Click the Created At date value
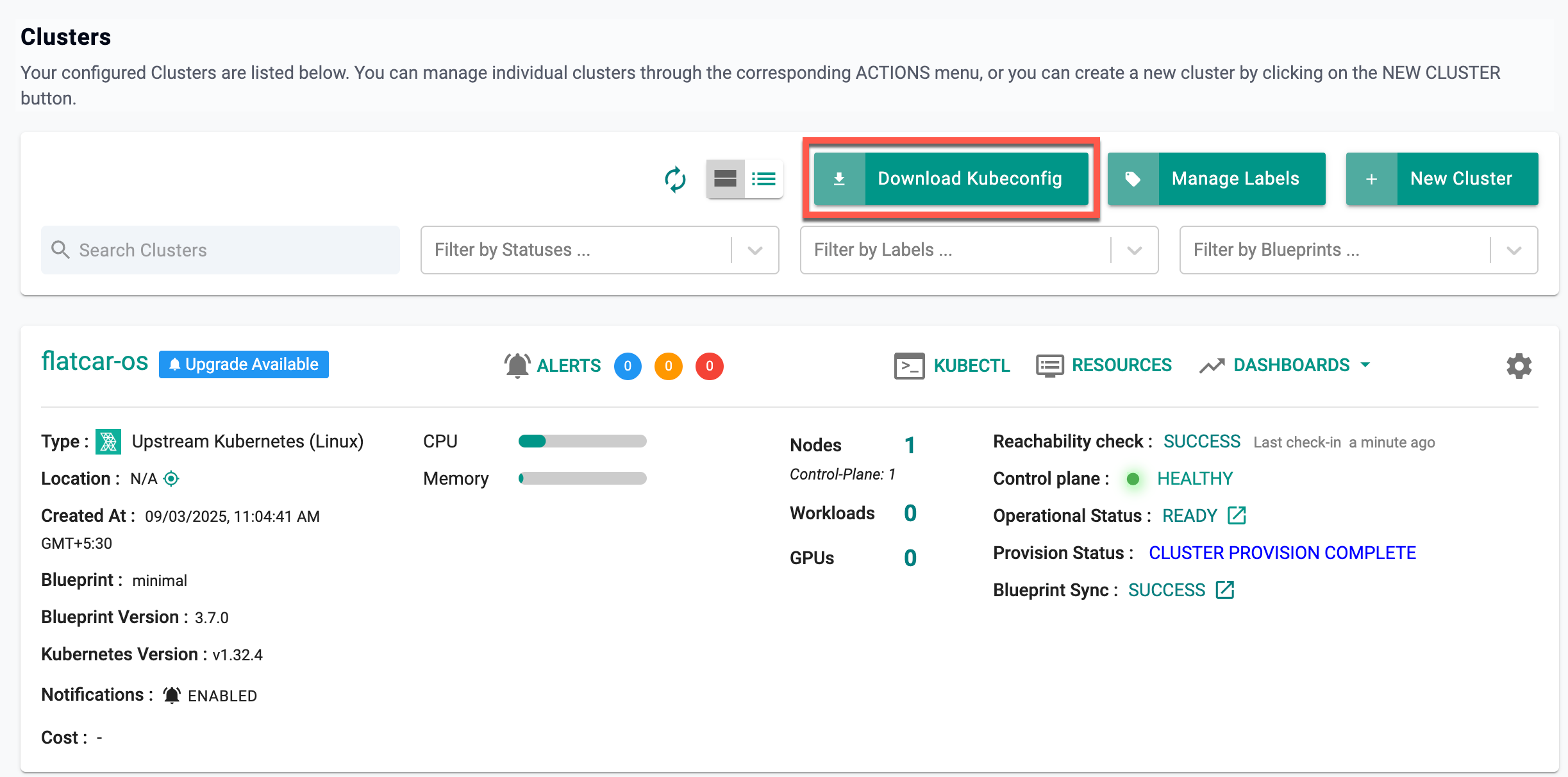 click(232, 517)
